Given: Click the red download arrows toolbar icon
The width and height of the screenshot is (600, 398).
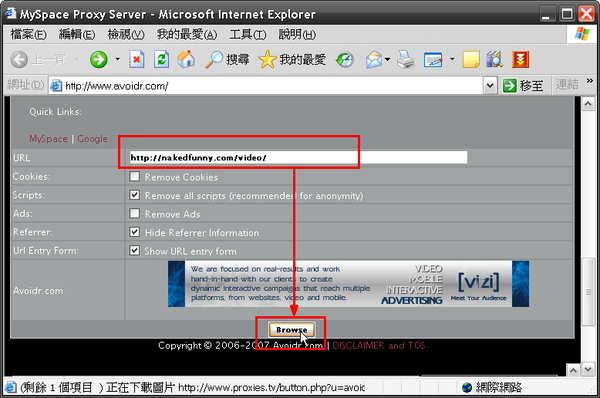Looking at the screenshot, I should pos(520,60).
